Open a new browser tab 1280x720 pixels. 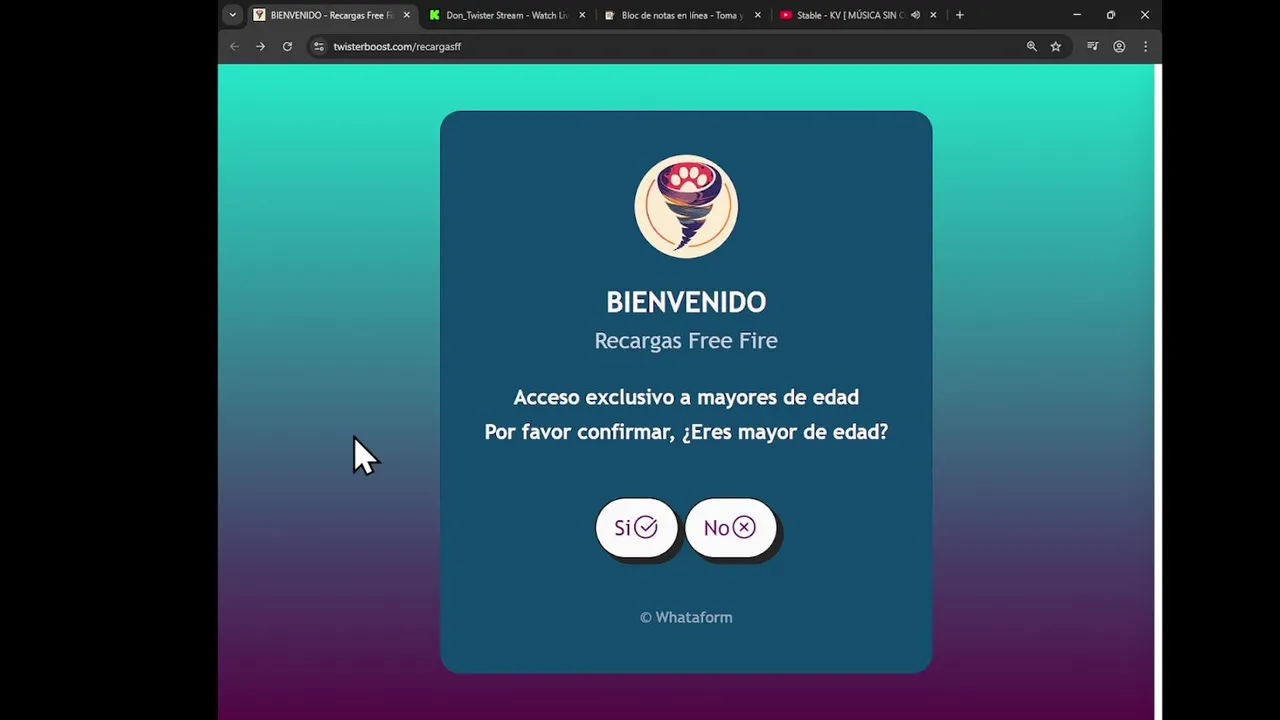tap(959, 15)
